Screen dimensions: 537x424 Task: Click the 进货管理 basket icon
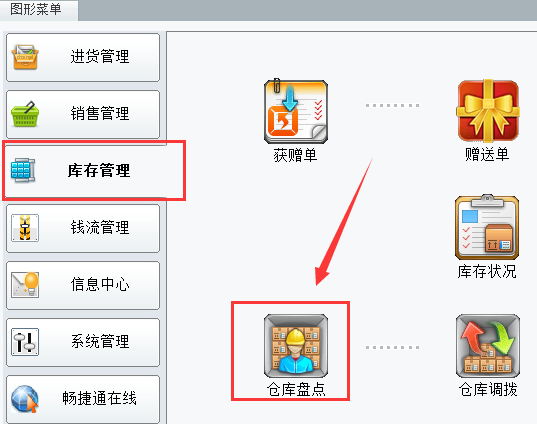(x=25, y=57)
